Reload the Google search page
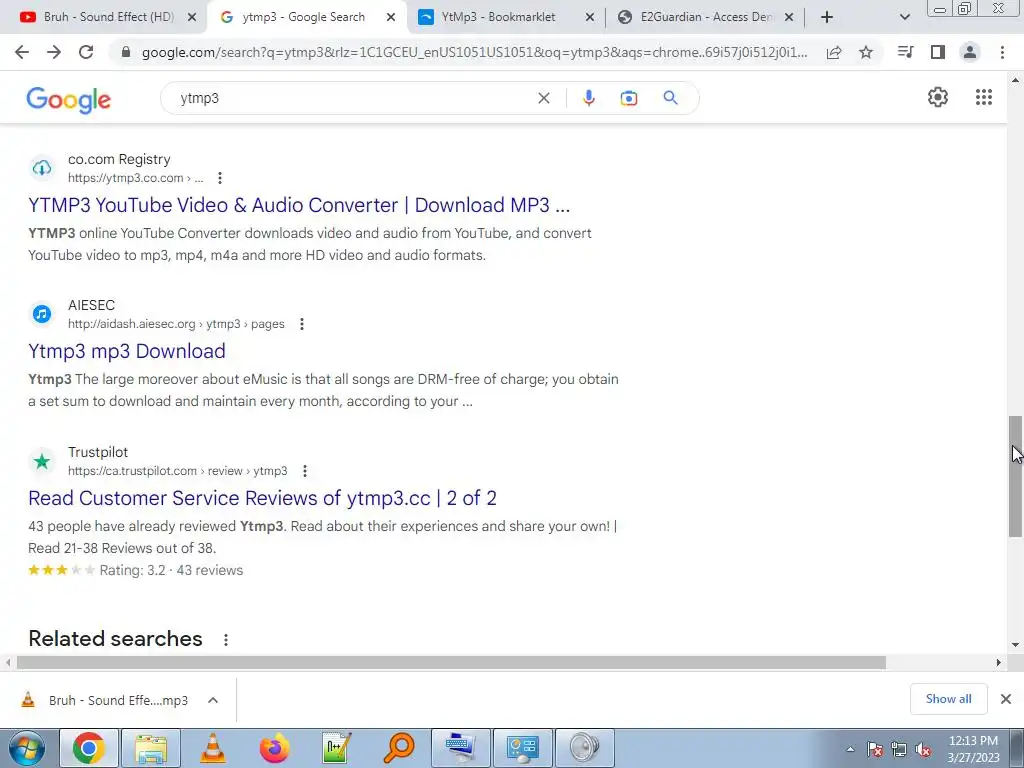1024x768 pixels. point(86,52)
